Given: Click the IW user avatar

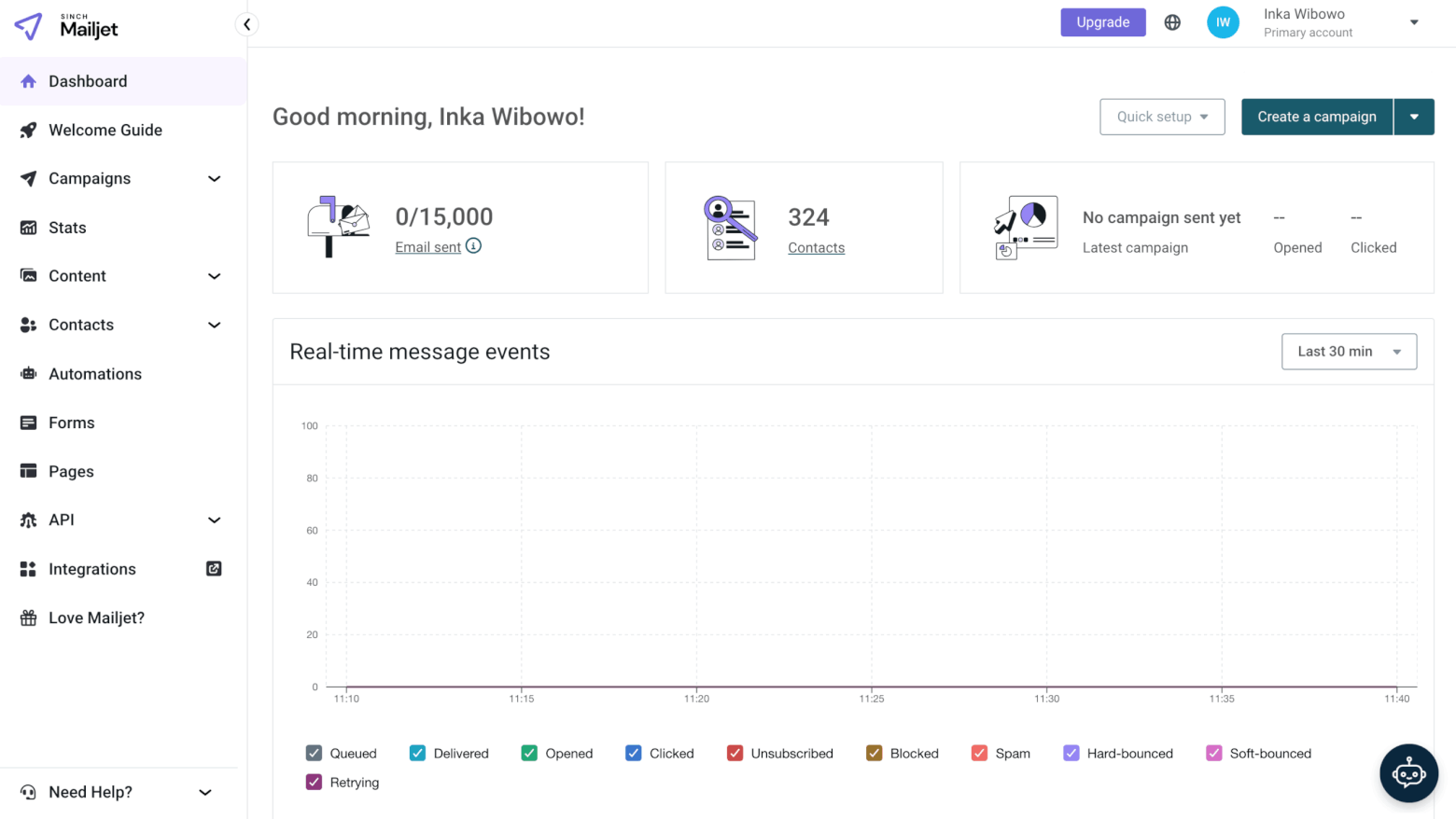Looking at the screenshot, I should [x=1223, y=22].
